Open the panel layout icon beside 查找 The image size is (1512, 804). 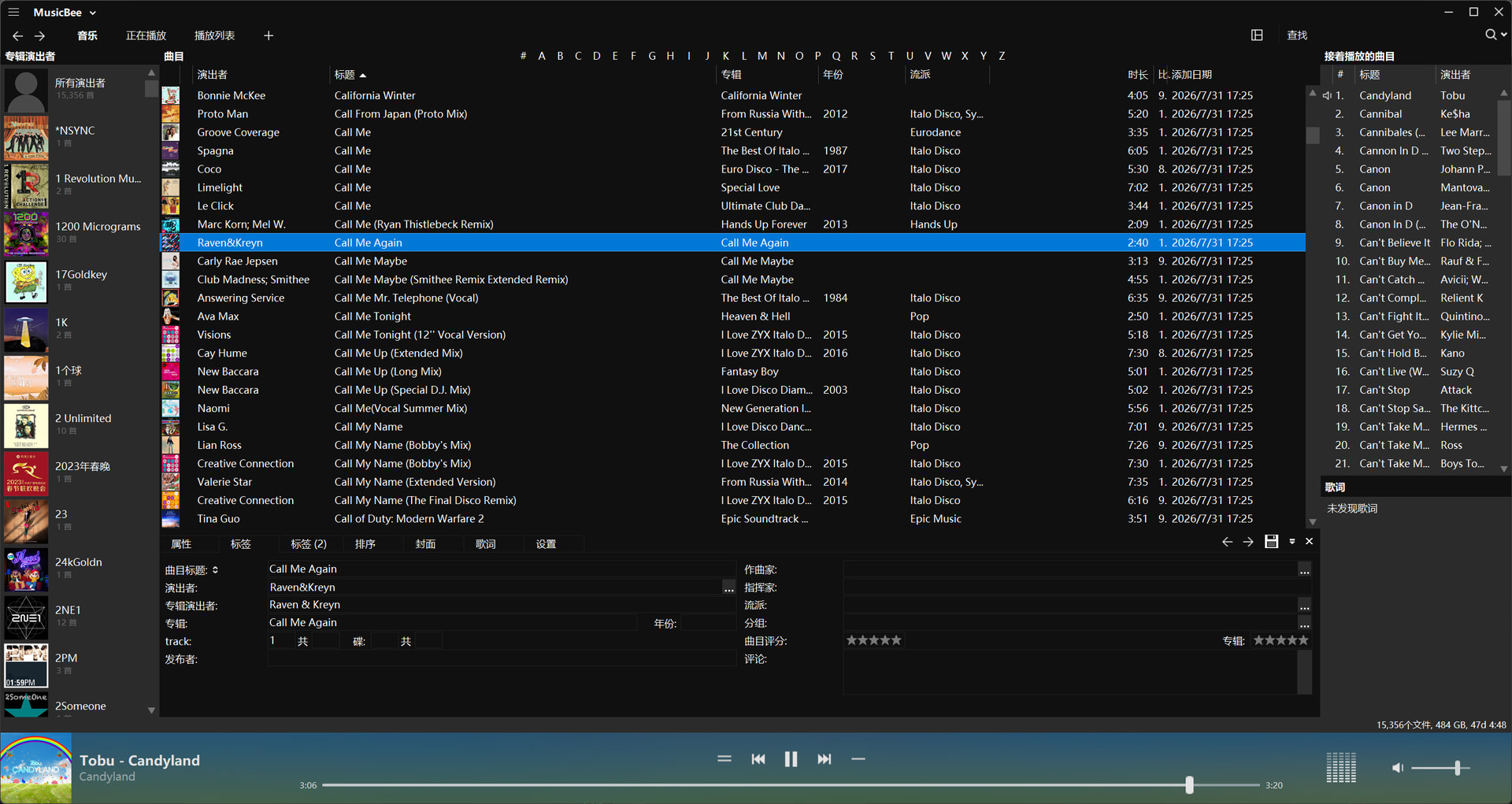click(x=1257, y=35)
